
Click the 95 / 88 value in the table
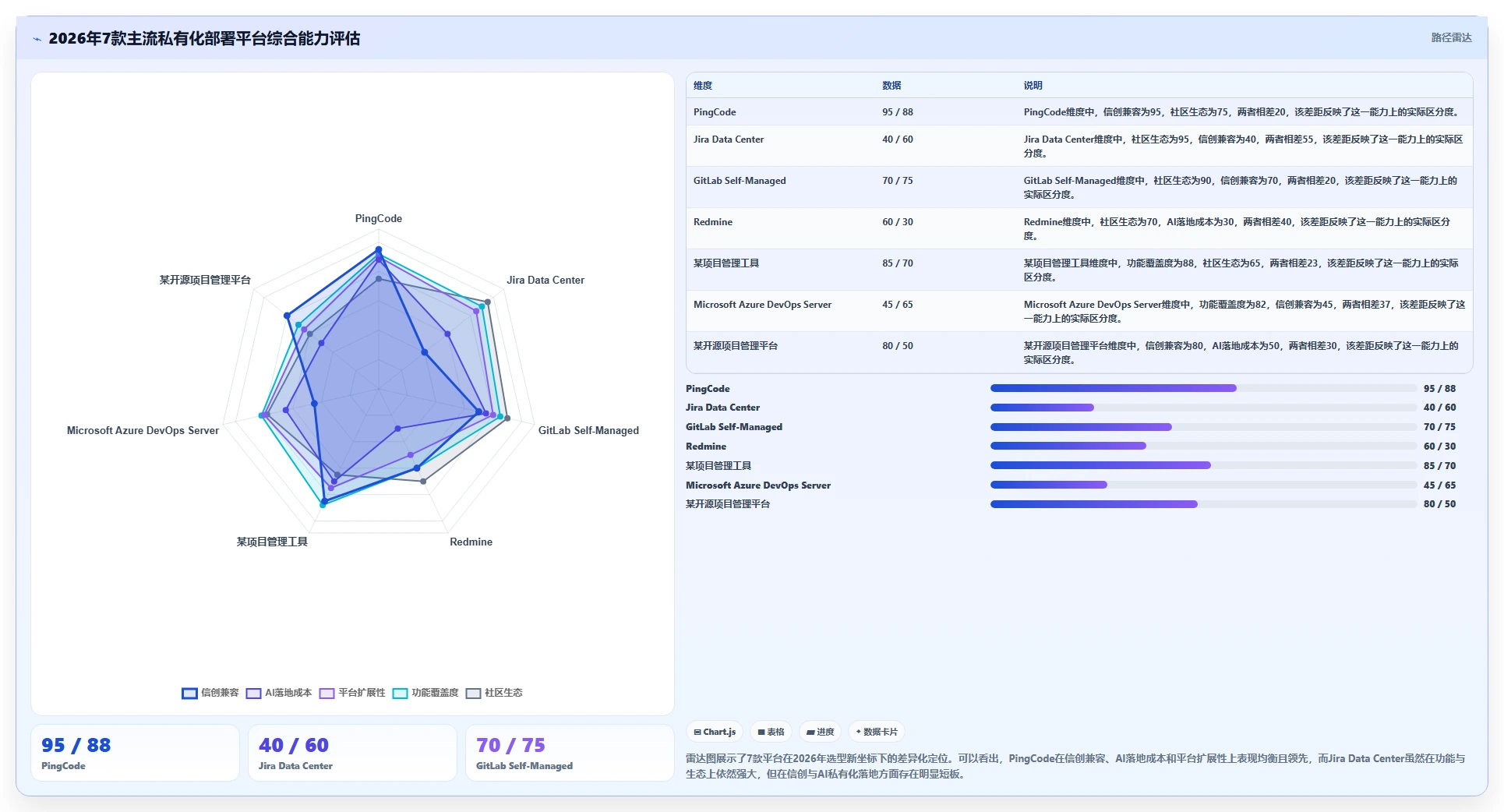point(898,112)
